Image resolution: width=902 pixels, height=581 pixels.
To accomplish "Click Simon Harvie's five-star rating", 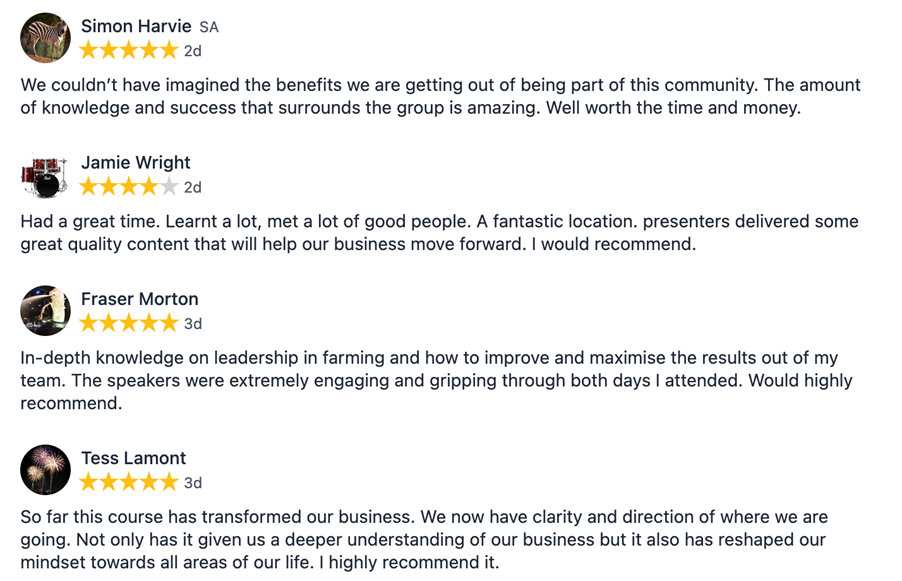I will click(129, 51).
